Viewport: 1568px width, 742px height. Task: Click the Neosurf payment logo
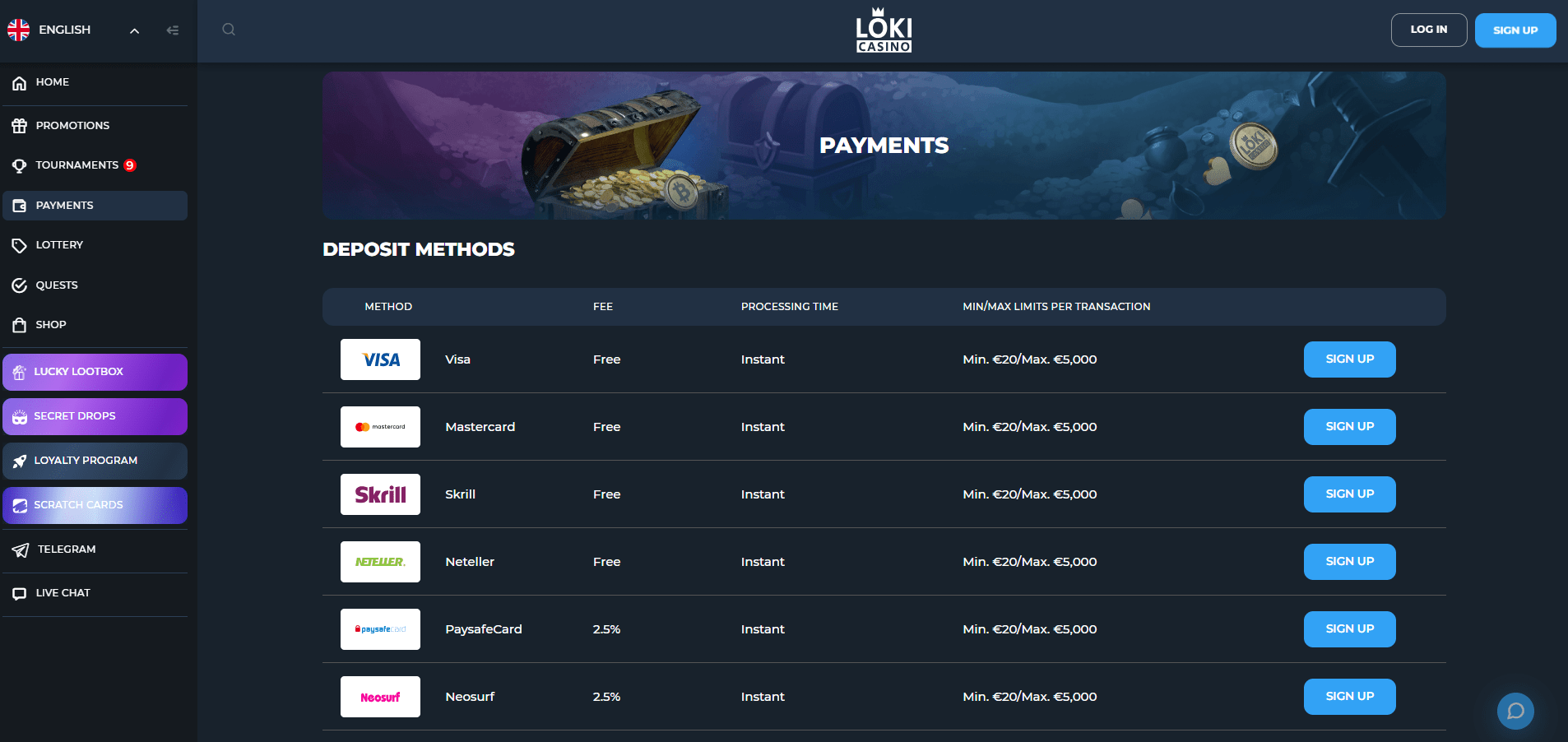[x=380, y=697]
